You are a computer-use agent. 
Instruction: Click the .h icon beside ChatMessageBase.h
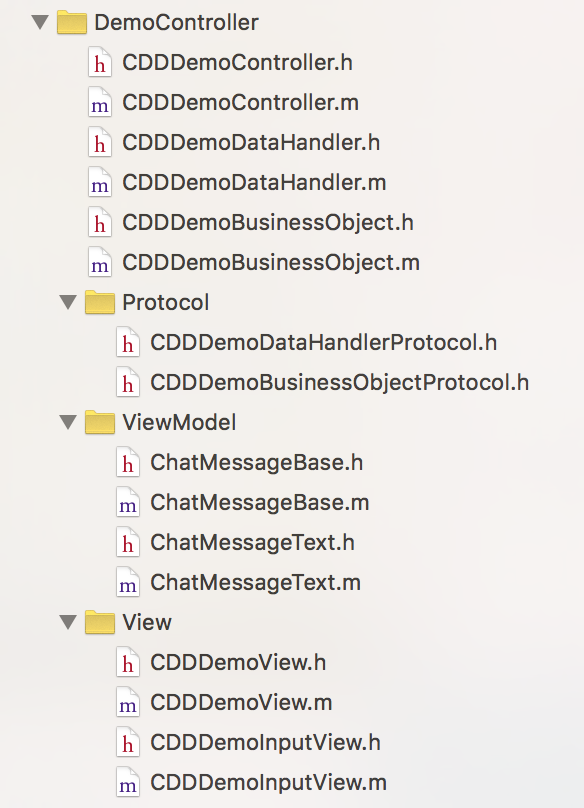pyautogui.click(x=127, y=463)
